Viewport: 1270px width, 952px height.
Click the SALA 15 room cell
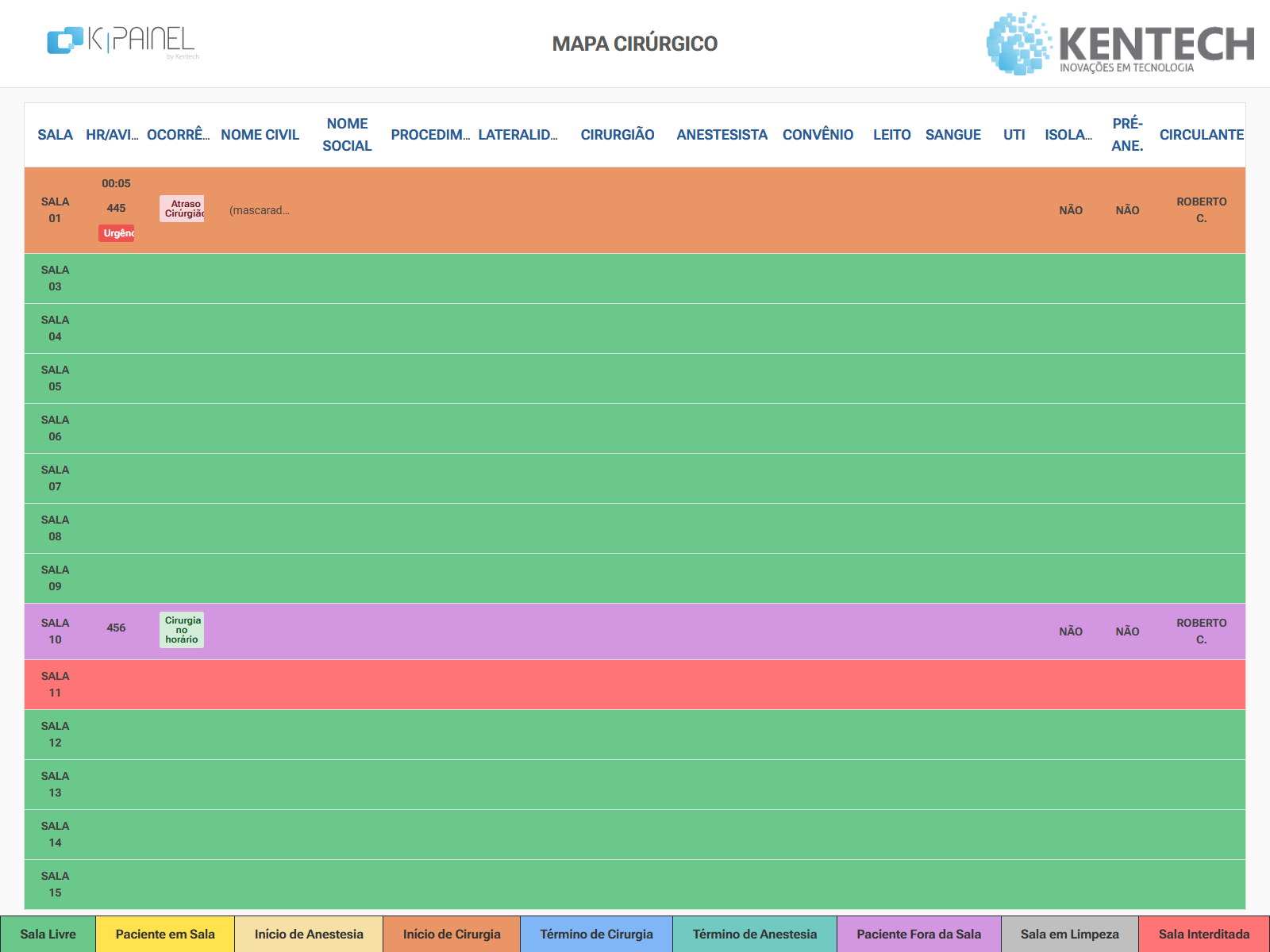point(55,885)
